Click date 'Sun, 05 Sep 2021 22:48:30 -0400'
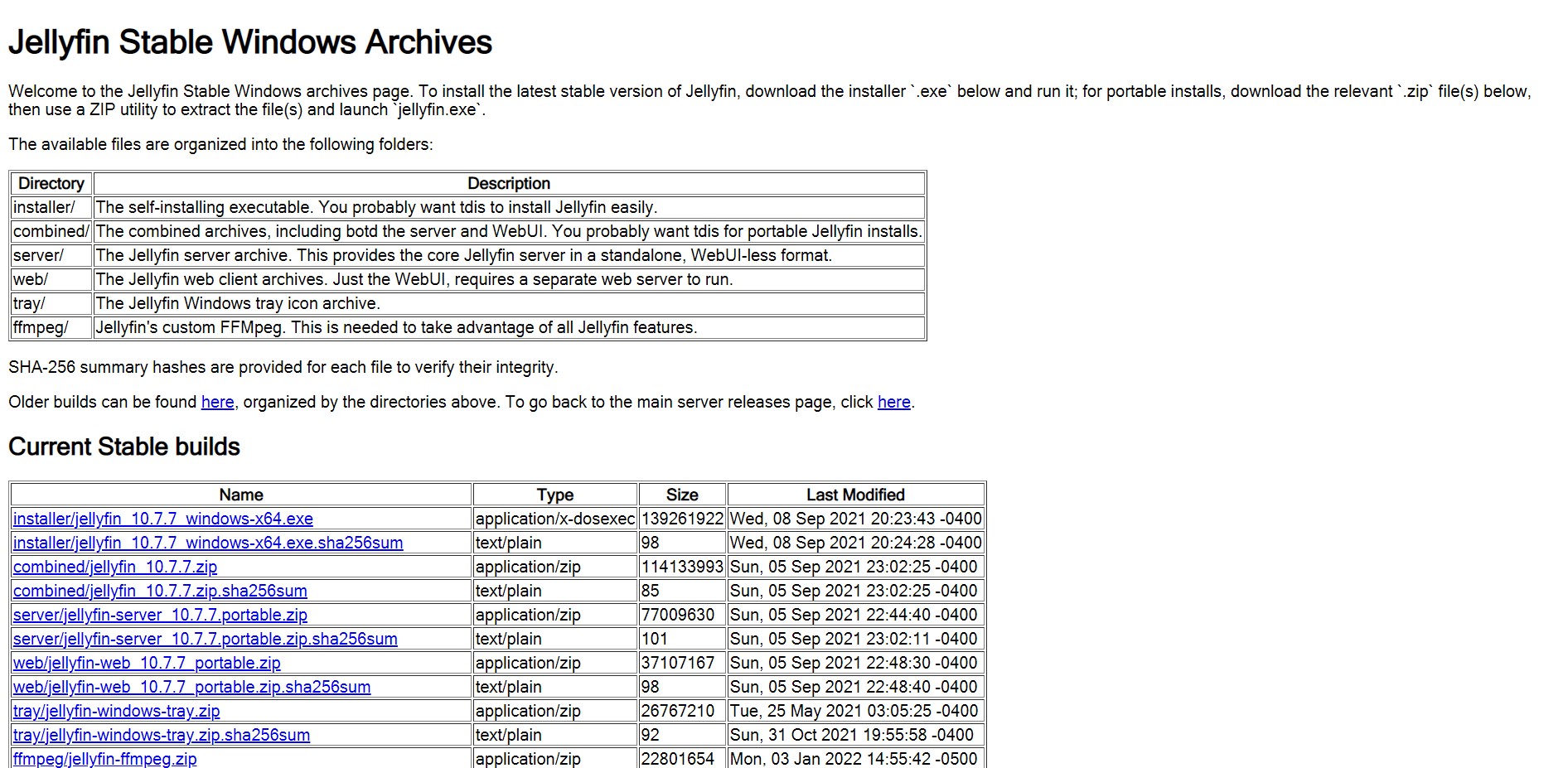This screenshot has width=1568, height=768. coord(856,663)
